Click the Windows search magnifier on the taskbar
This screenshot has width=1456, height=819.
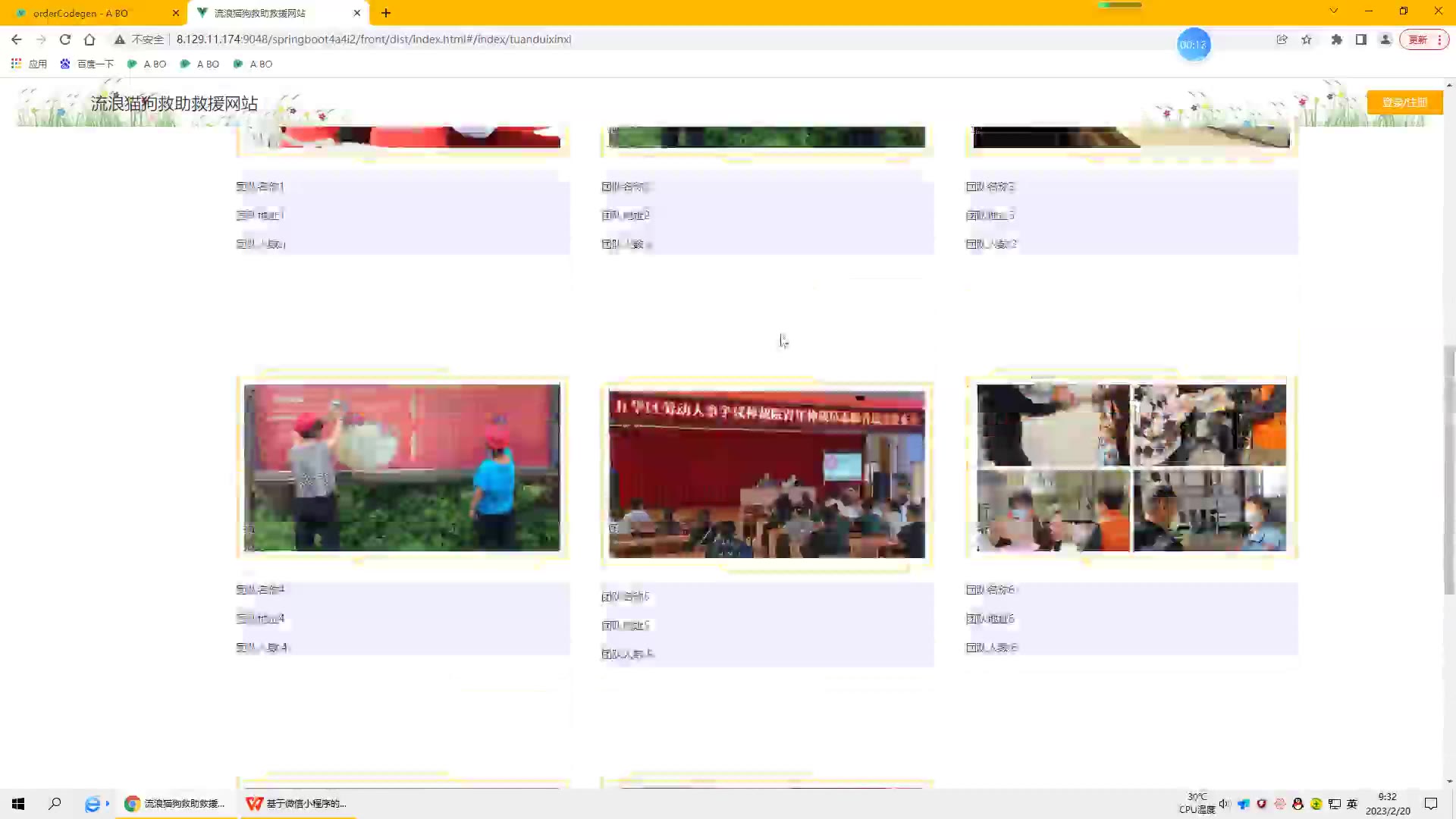pos(55,804)
